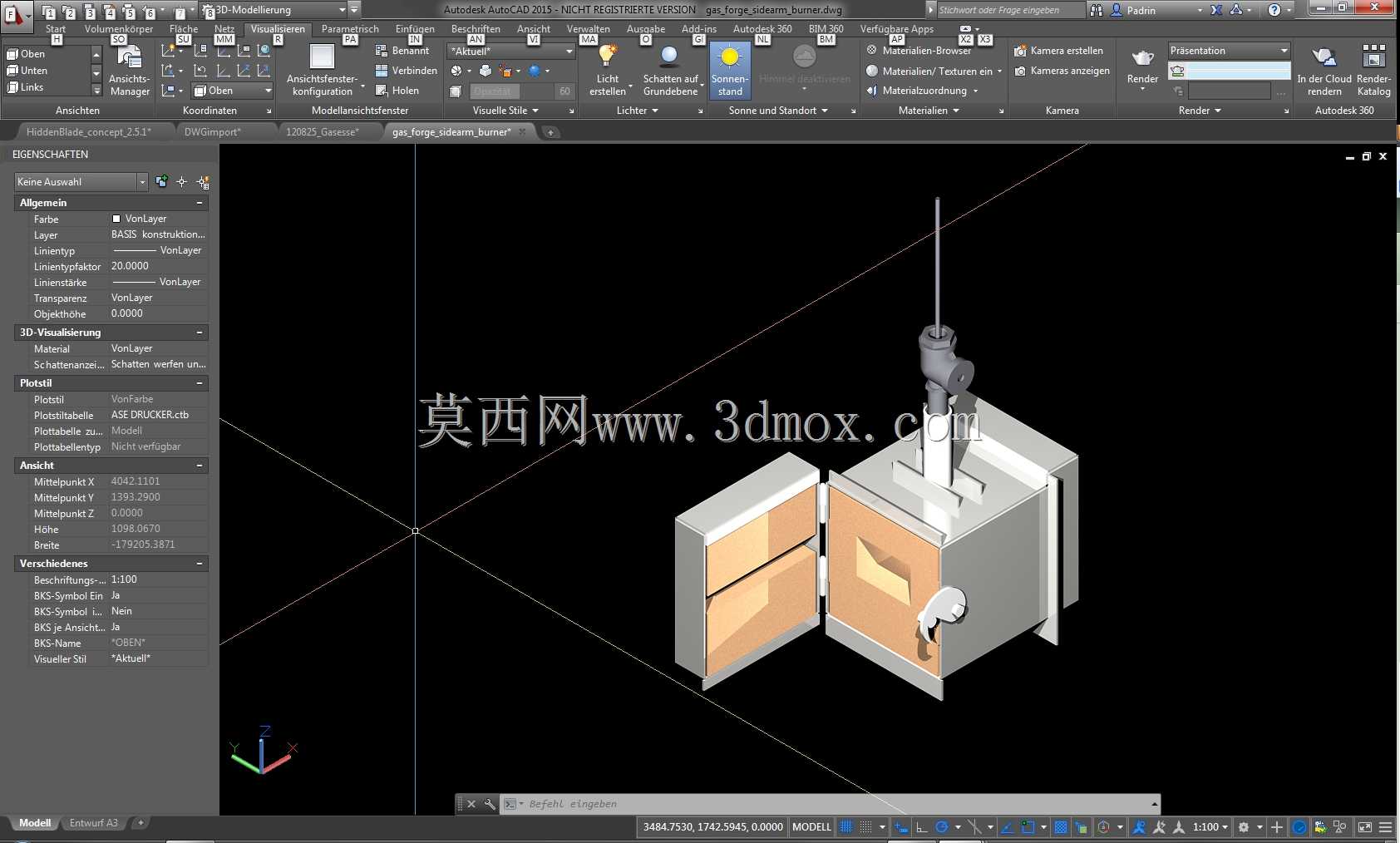Toggle hardware acceleration in status bar
The image size is (1400, 843).
pos(1299,827)
